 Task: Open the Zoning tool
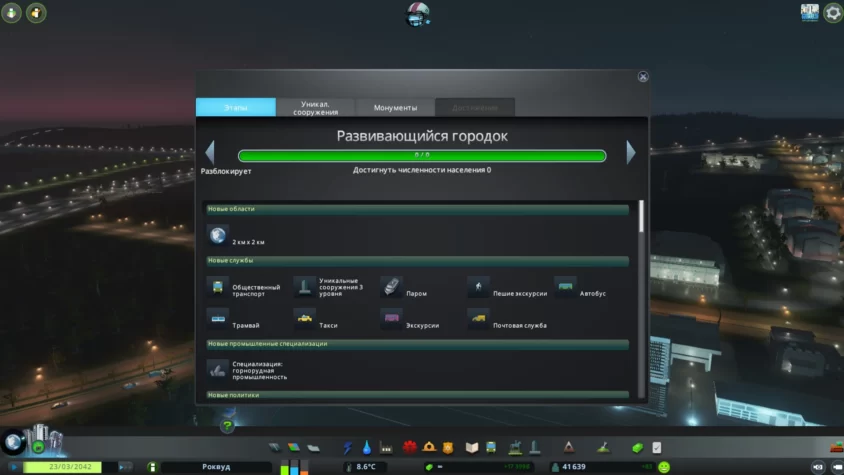point(294,447)
